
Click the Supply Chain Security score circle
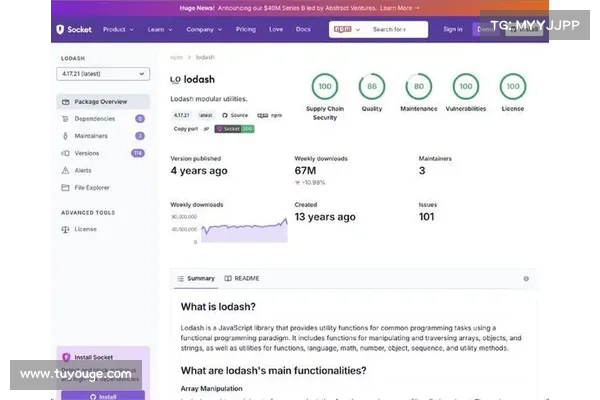coord(325,87)
